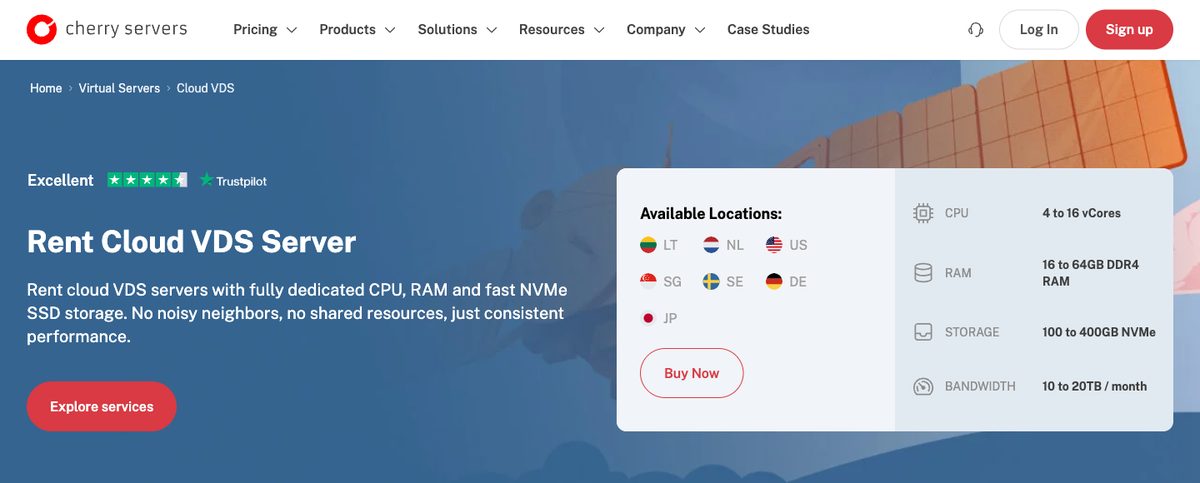Click the Excellent rating text
Image resolution: width=1200 pixels, height=483 pixels.
[x=60, y=180]
